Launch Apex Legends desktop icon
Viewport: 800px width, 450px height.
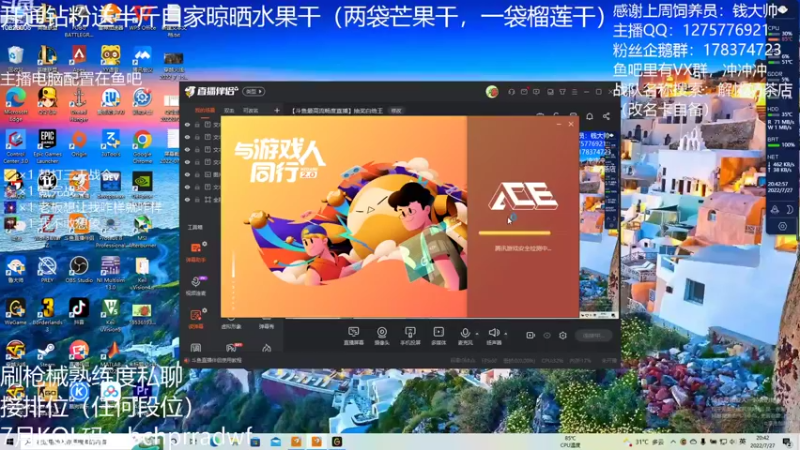click(79, 59)
